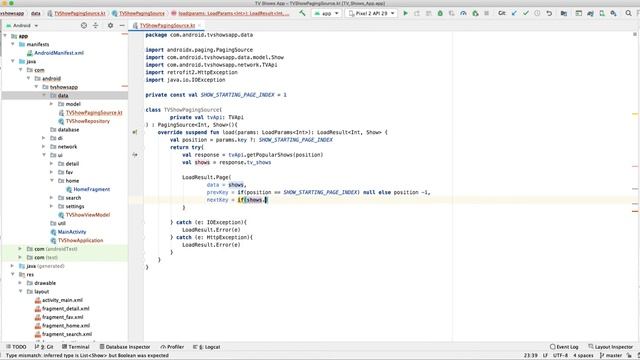Open fragment_home.xml layout file

(62, 326)
